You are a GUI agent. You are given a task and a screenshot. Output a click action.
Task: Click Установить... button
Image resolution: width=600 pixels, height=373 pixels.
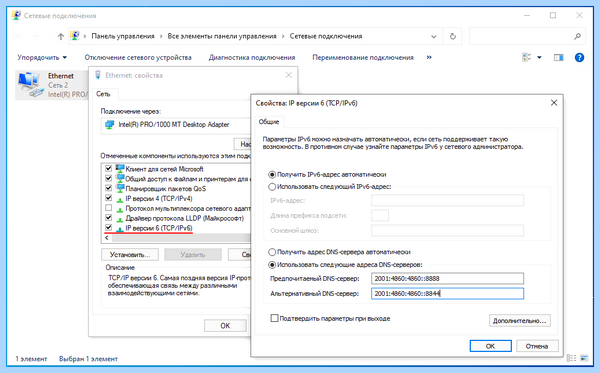coord(130,254)
